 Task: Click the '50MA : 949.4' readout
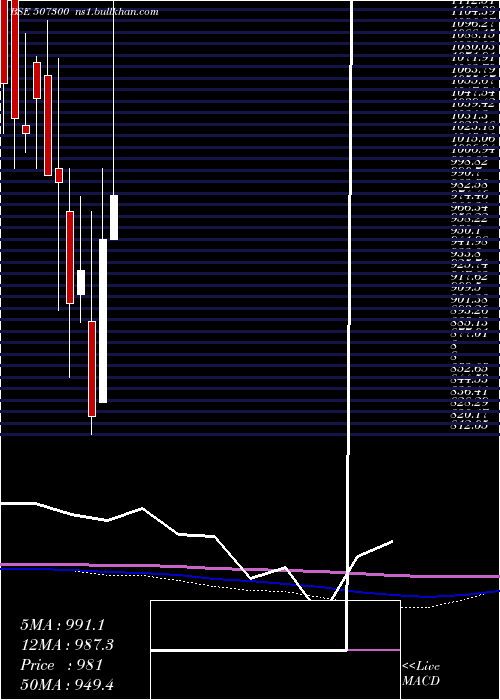(x=69, y=685)
